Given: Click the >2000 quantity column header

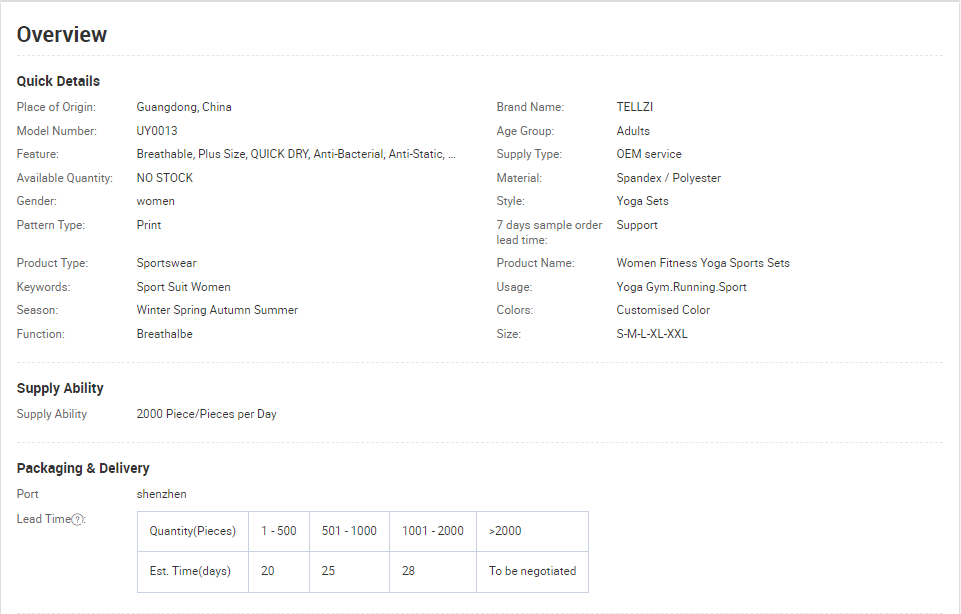Looking at the screenshot, I should tap(533, 531).
